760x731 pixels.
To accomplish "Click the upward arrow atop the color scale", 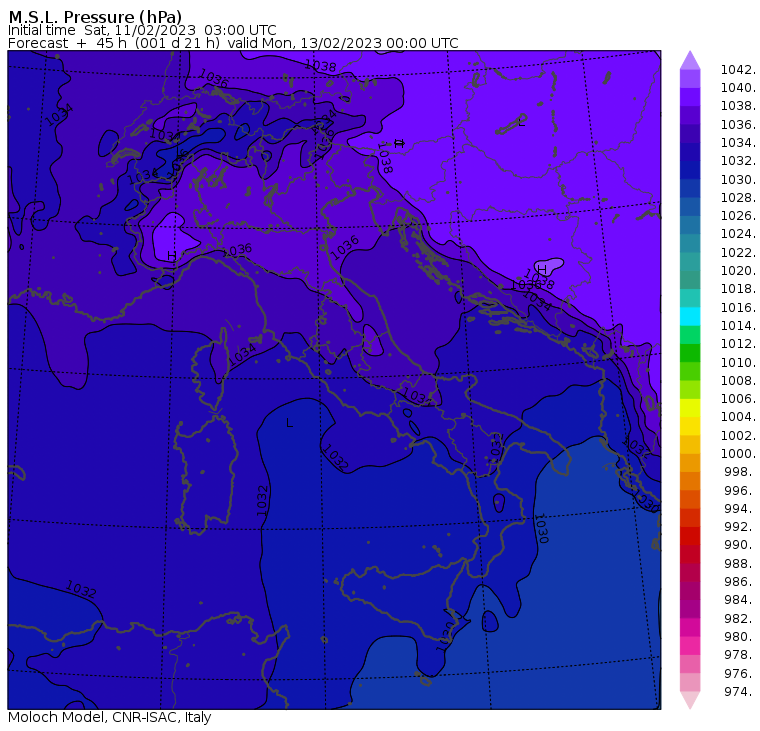I will pyautogui.click(x=690, y=60).
